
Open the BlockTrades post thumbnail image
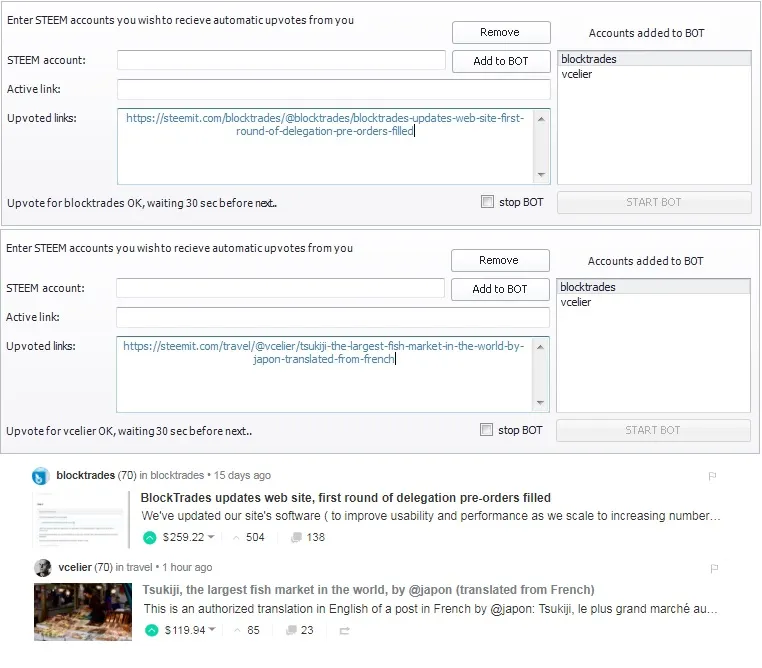click(x=80, y=520)
